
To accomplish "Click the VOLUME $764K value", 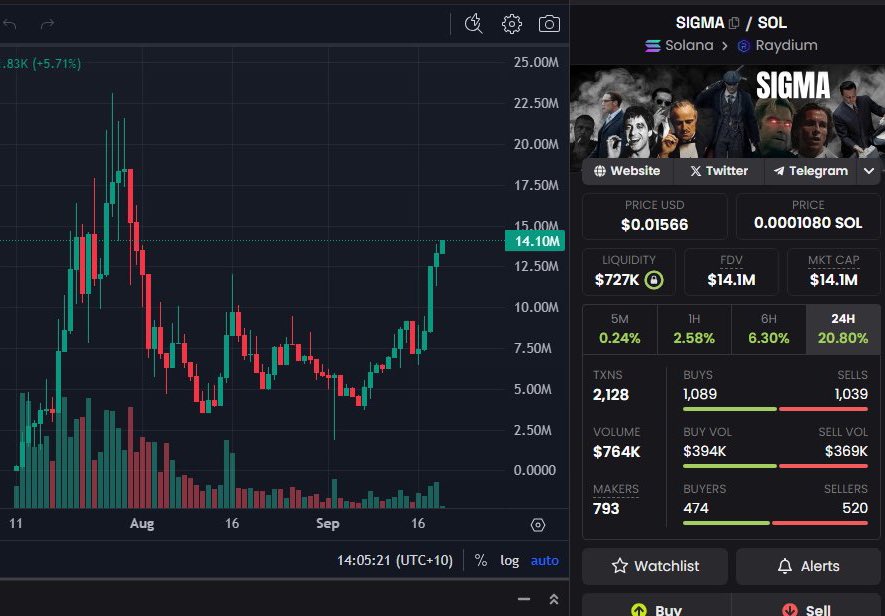I will click(x=617, y=452).
